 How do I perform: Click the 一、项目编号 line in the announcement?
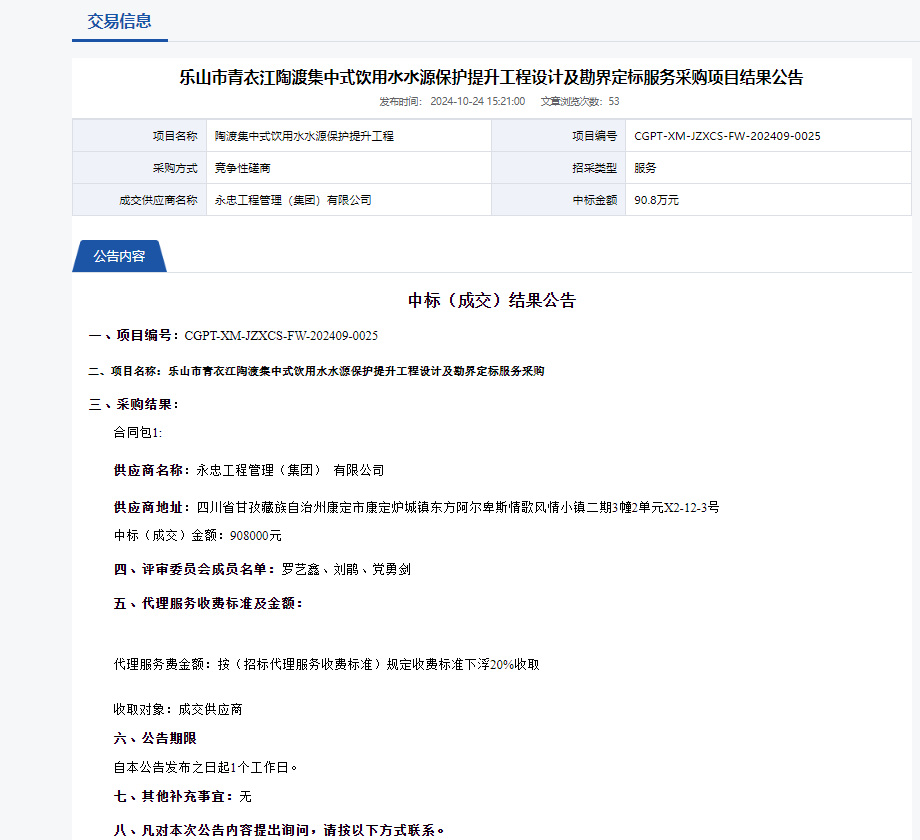[233, 336]
